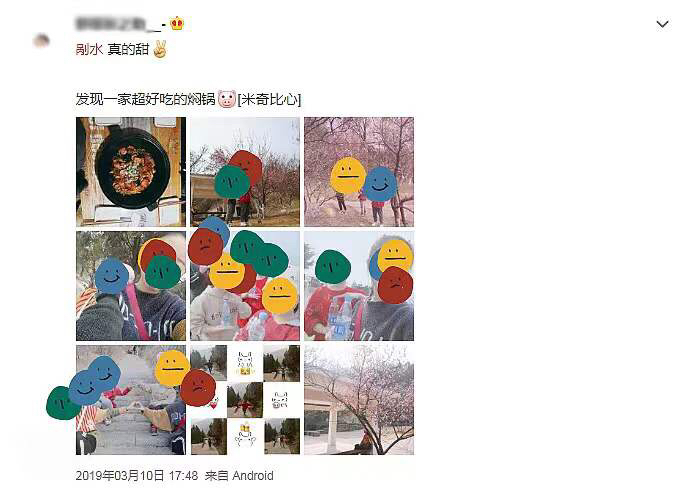Click the pig face emoji

click(x=227, y=99)
